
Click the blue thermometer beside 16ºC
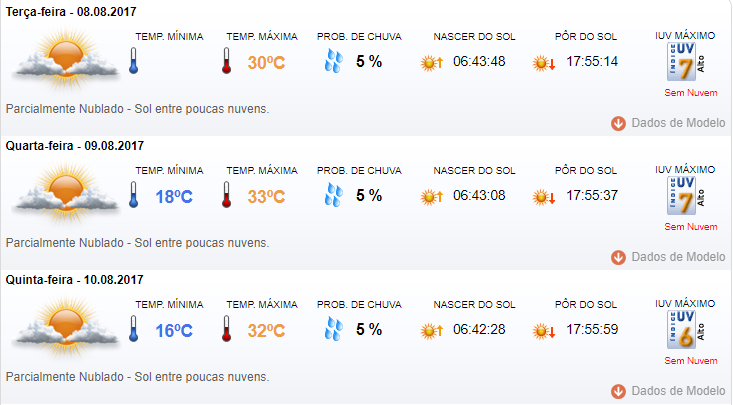(x=134, y=329)
